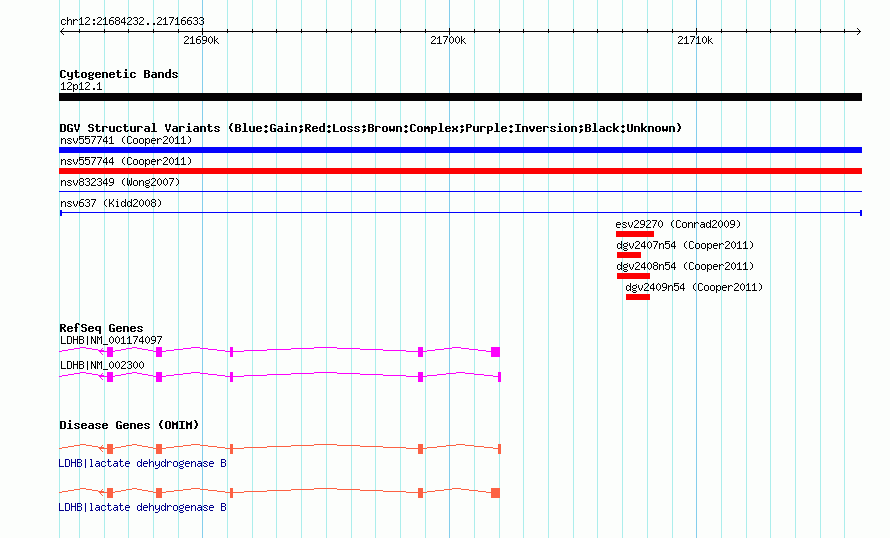Open the dgv2407n54 (Cooper2011) variant label
The image size is (890, 538).
(x=685, y=245)
